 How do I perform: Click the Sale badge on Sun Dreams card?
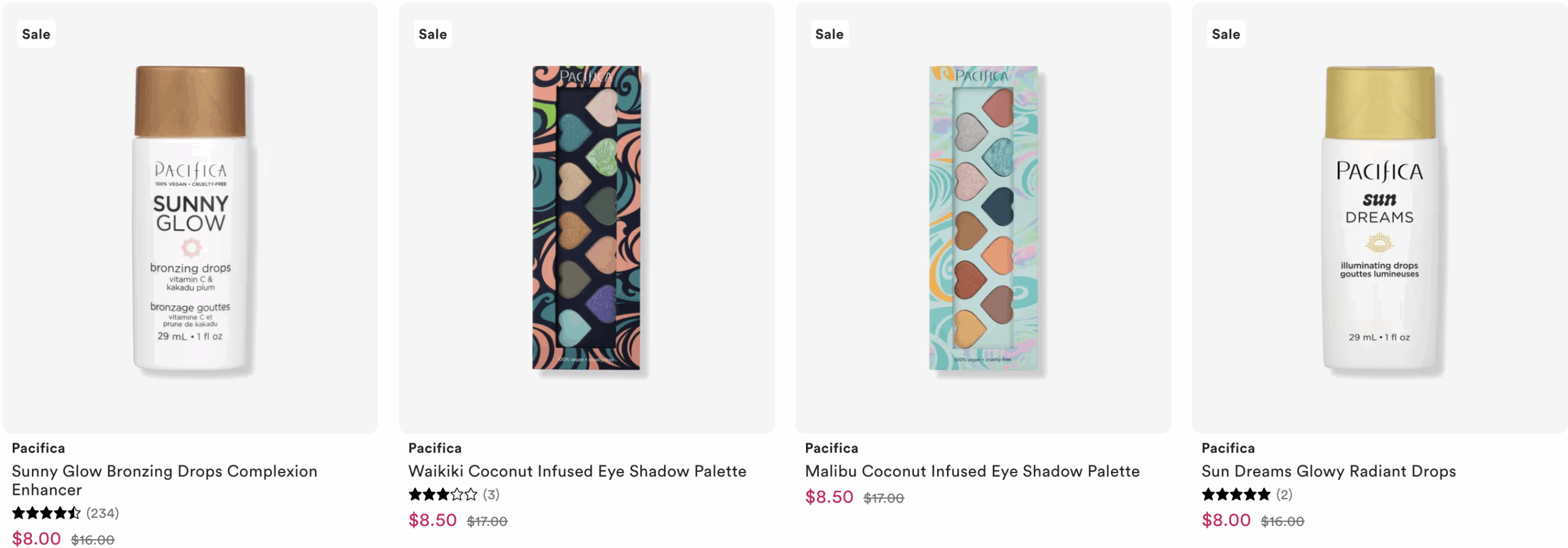tap(1226, 34)
